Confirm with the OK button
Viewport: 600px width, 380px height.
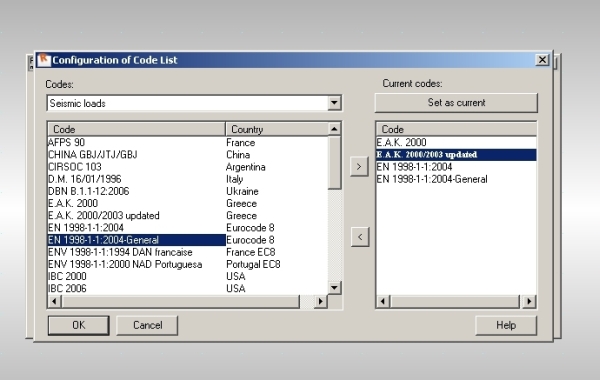pyautogui.click(x=78, y=325)
